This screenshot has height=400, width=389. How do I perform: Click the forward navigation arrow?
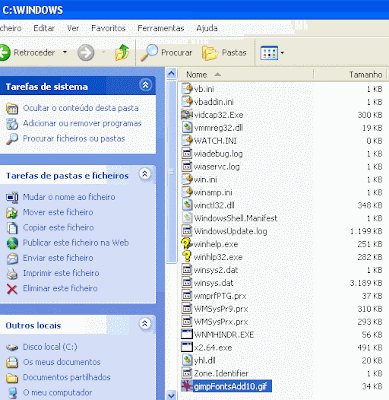pos(86,53)
